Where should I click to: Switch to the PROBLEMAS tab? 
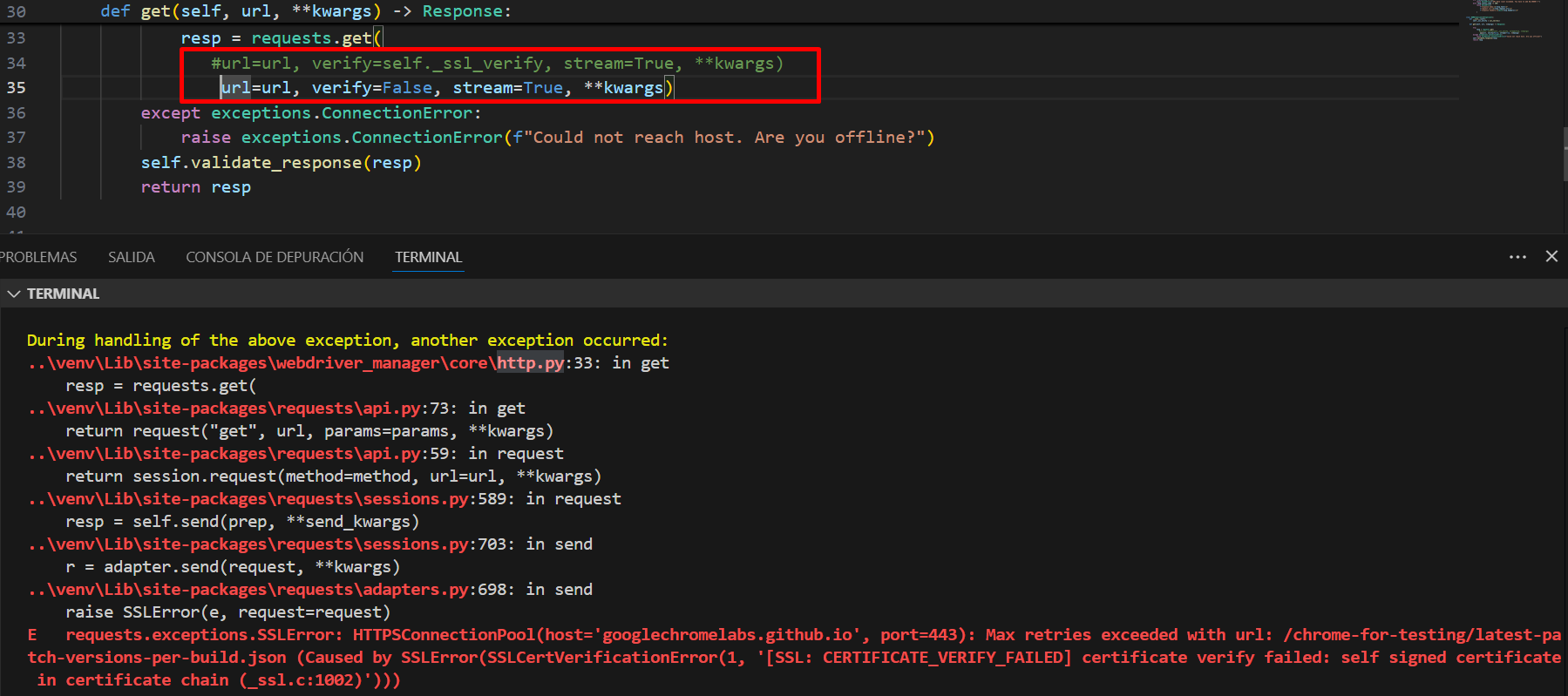(x=37, y=258)
